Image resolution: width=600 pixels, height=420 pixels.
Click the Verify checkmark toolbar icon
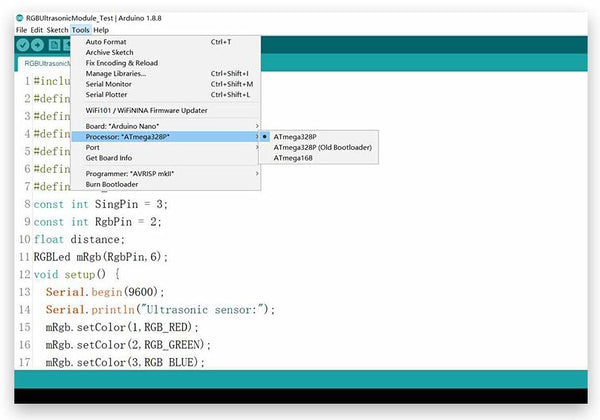pos(22,45)
